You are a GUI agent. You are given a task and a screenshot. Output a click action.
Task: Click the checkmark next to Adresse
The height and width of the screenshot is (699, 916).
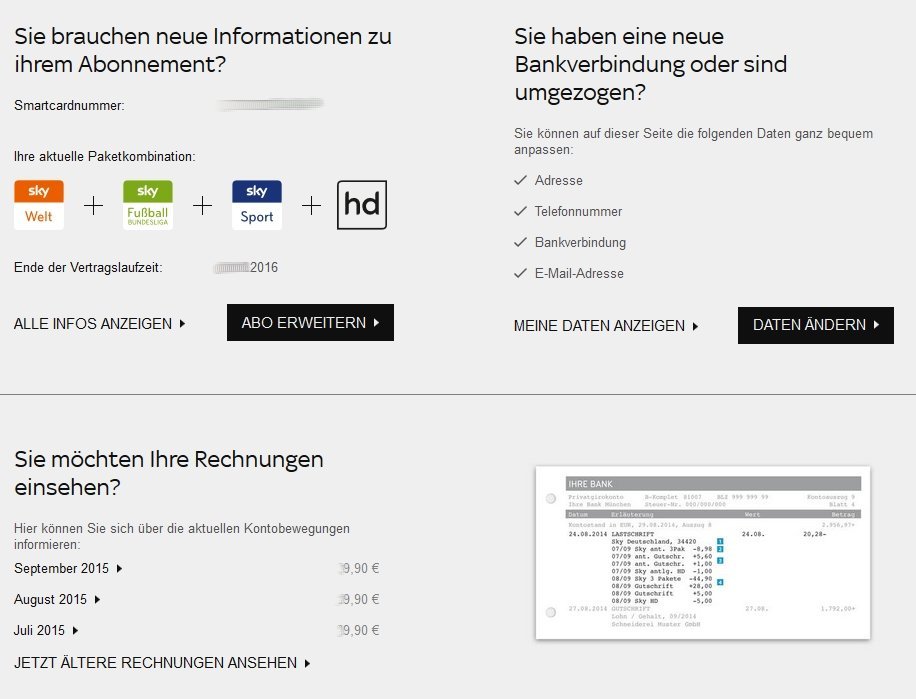[x=521, y=180]
